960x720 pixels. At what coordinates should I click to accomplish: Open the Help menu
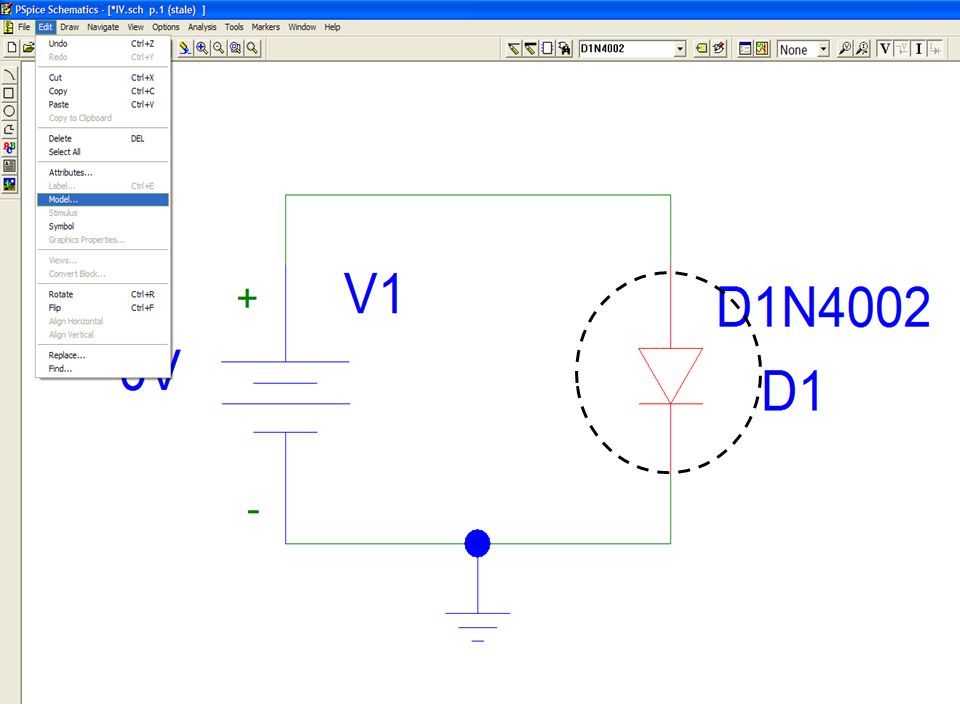click(x=332, y=27)
